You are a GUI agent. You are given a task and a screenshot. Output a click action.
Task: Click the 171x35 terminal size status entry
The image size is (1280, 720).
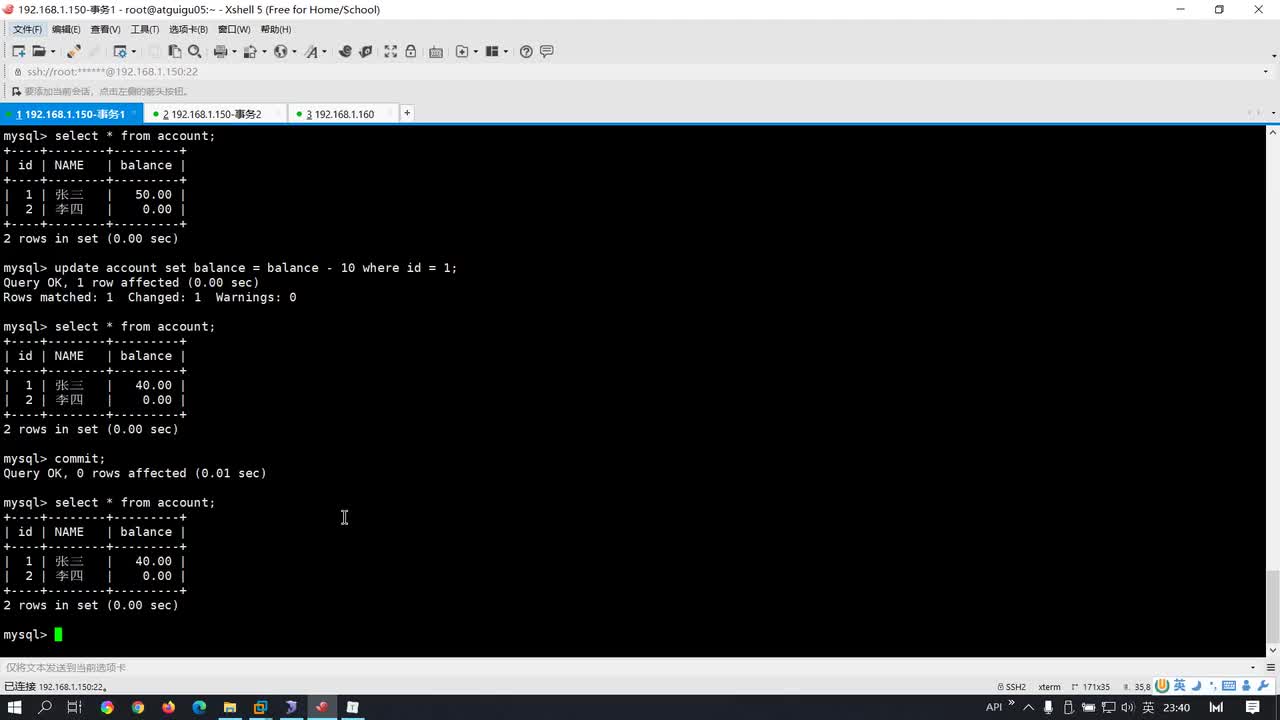(x=1090, y=687)
